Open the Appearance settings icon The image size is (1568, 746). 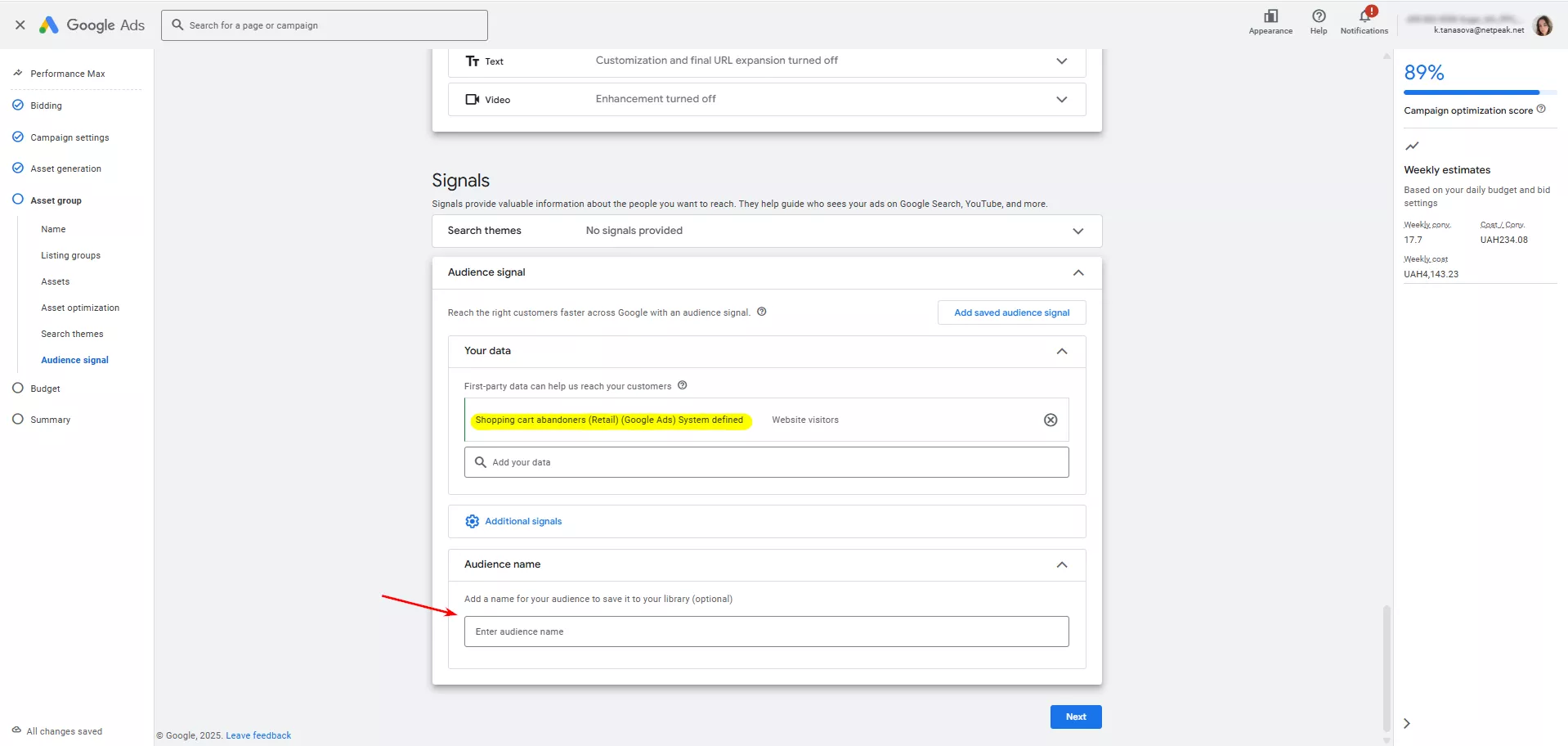[1270, 17]
